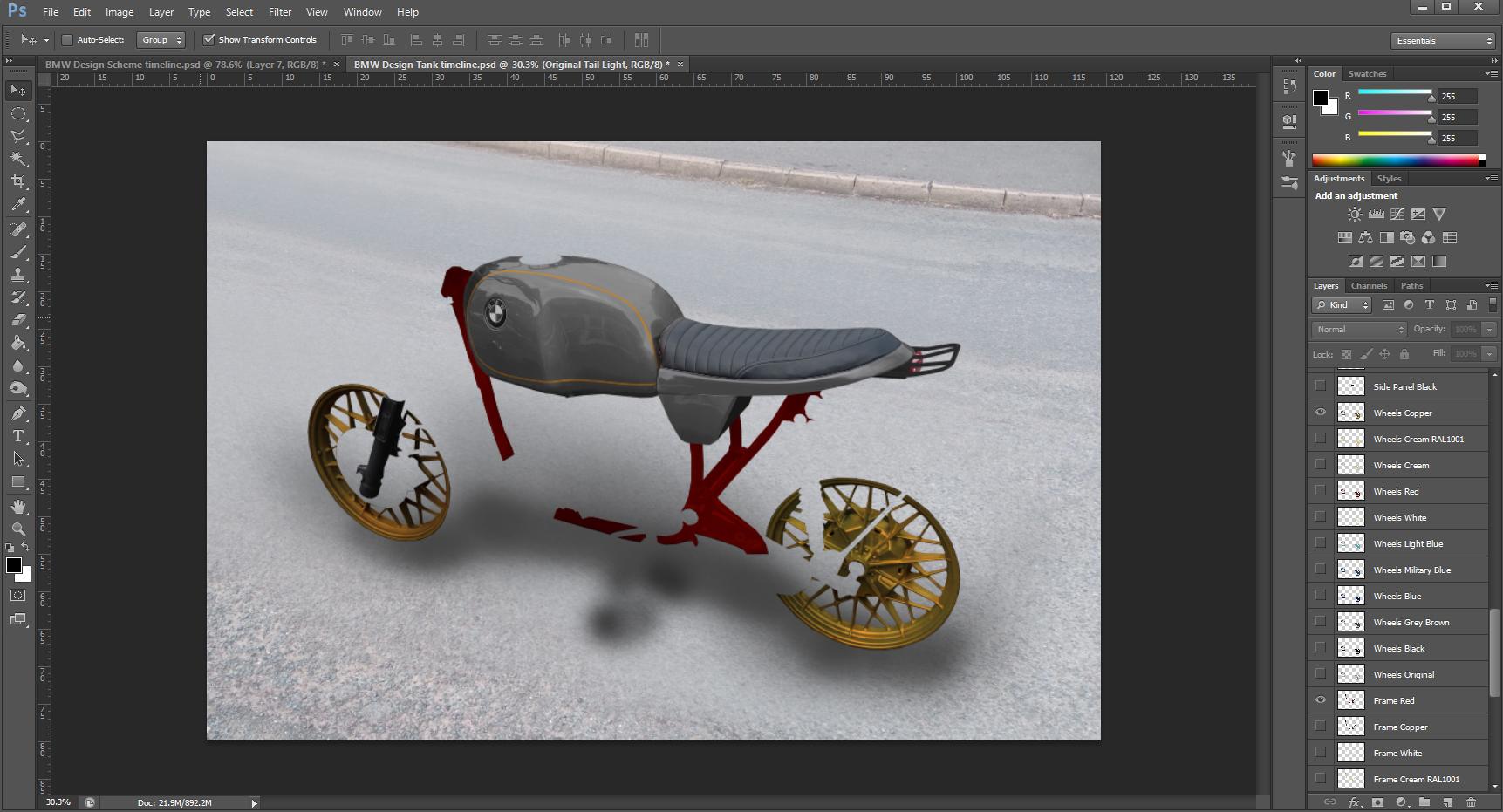The image size is (1503, 812).
Task: Select the Zoom tool
Action: (18, 529)
